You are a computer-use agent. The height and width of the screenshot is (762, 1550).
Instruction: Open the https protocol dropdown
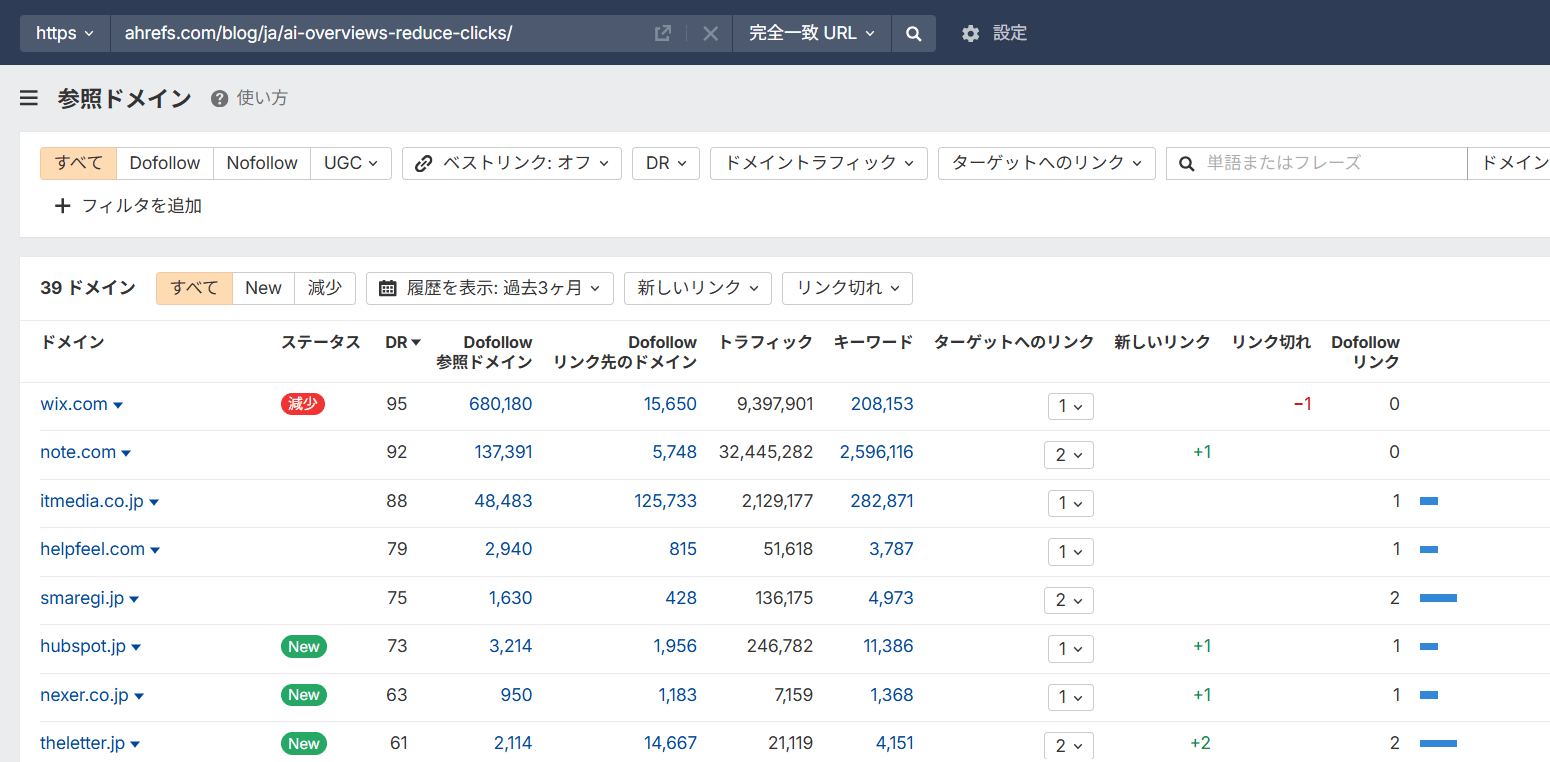(65, 33)
